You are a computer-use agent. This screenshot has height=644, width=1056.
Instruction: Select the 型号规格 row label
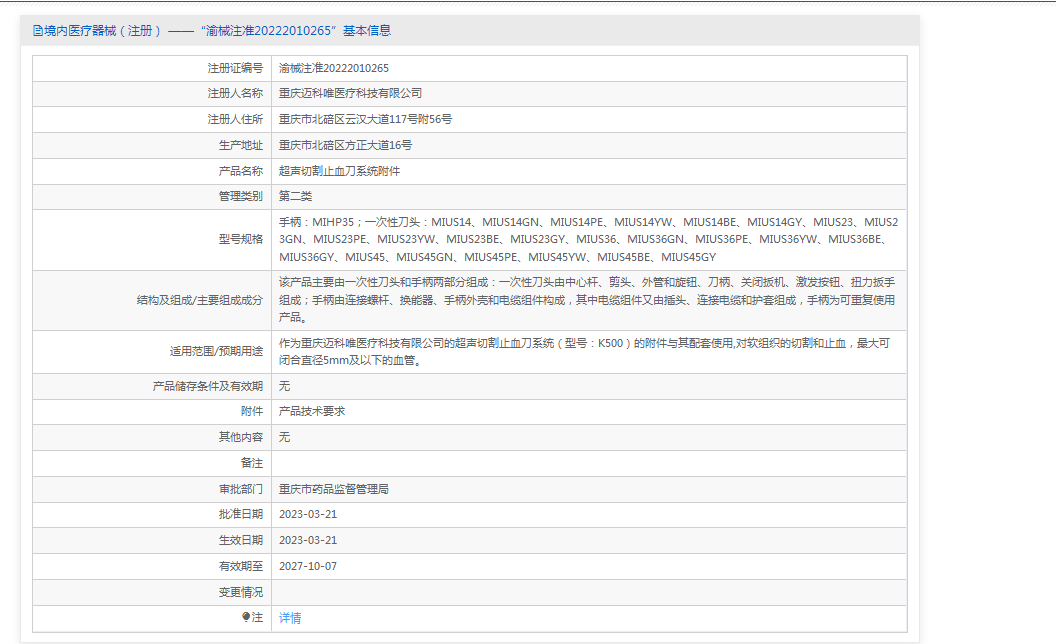tap(240, 239)
